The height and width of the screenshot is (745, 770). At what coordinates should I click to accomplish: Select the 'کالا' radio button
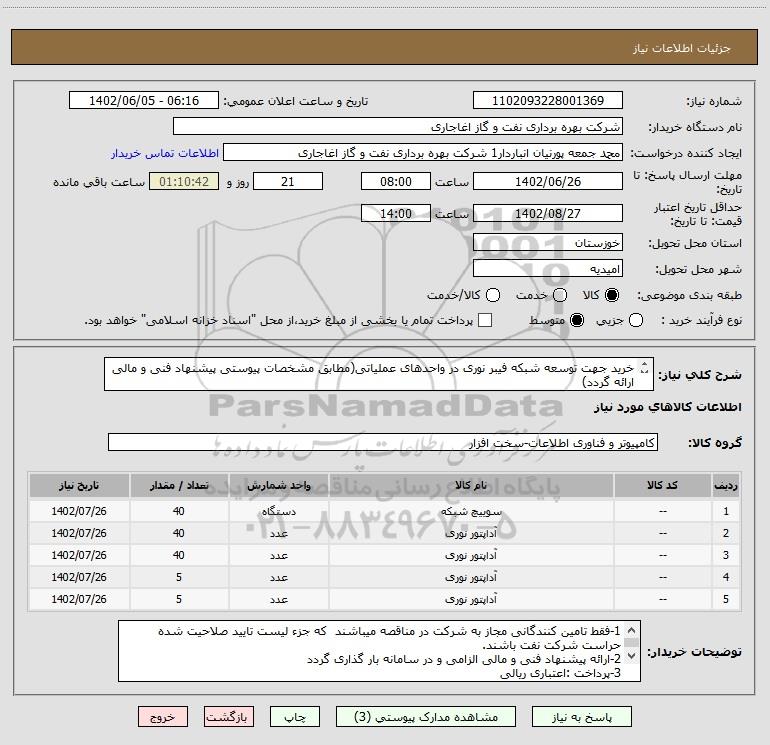point(612,295)
